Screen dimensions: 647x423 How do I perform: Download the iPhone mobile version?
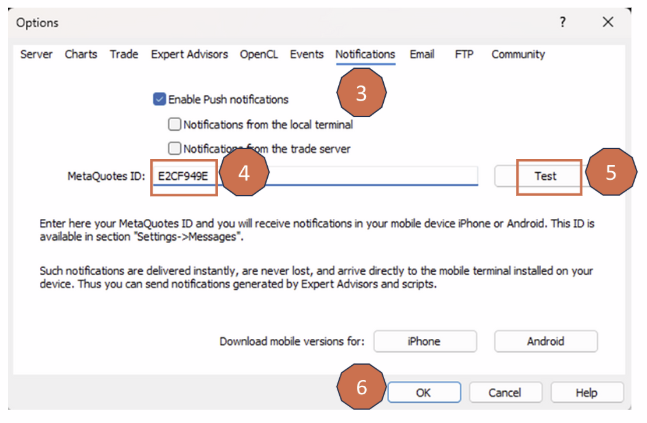click(x=424, y=342)
